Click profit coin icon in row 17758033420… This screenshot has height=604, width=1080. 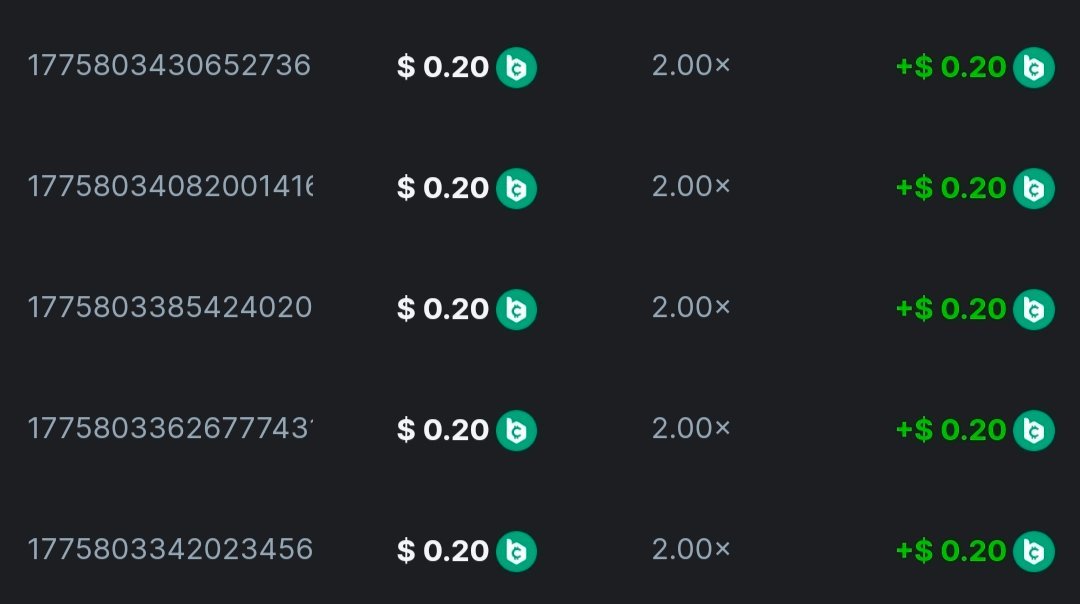(1033, 551)
